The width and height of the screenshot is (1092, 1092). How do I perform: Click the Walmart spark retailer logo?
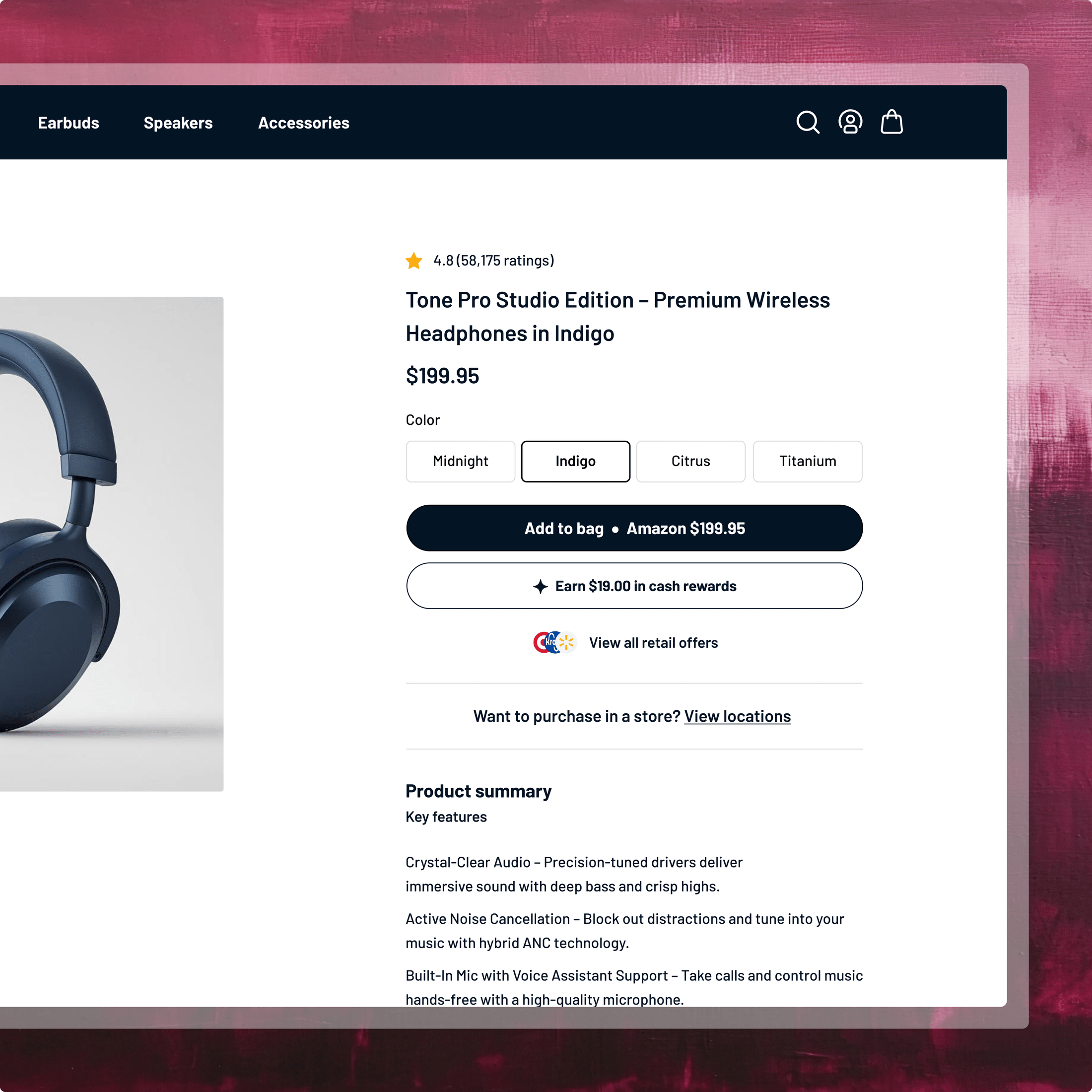tap(567, 643)
